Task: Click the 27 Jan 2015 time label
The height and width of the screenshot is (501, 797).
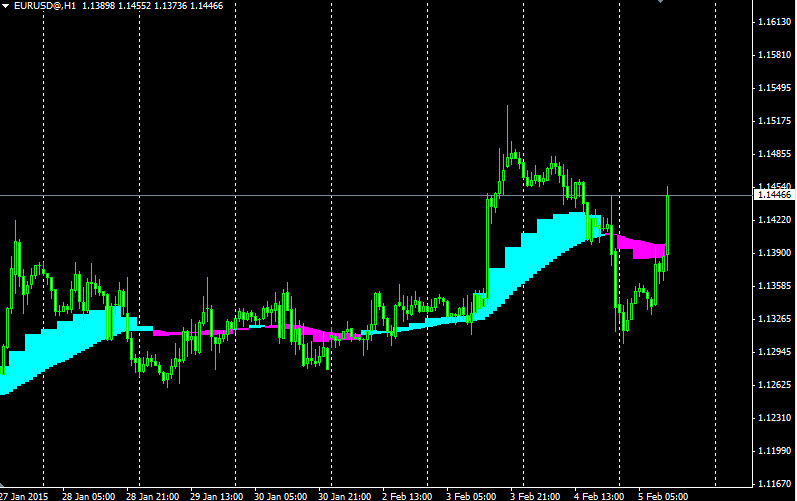Action: point(24,496)
